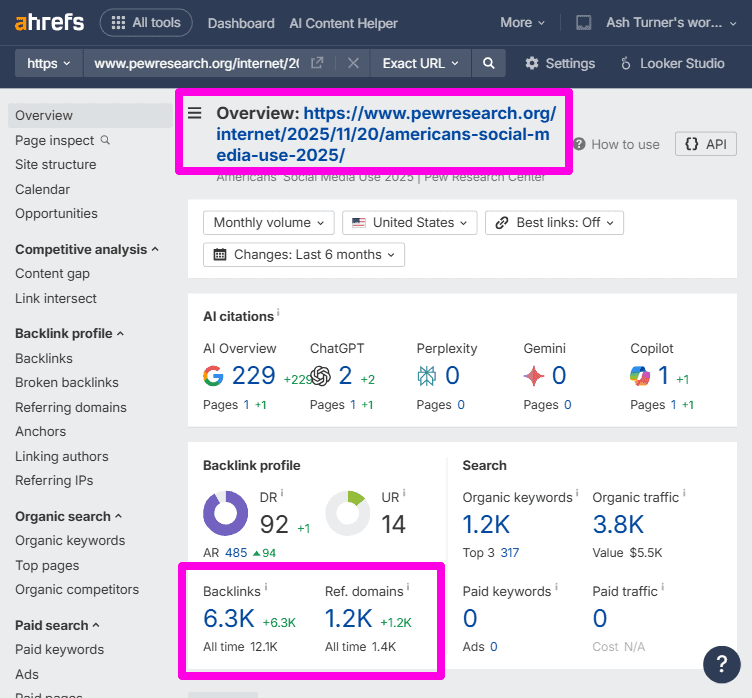Collapse the Paid search section
This screenshot has height=698, width=752.
tap(57, 625)
